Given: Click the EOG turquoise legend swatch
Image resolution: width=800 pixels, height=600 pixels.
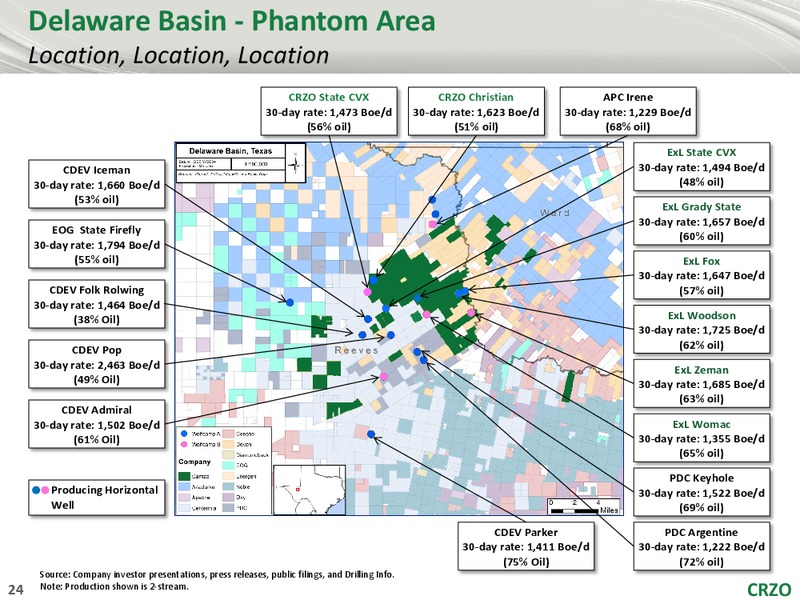Looking at the screenshot, I should click(x=228, y=465).
